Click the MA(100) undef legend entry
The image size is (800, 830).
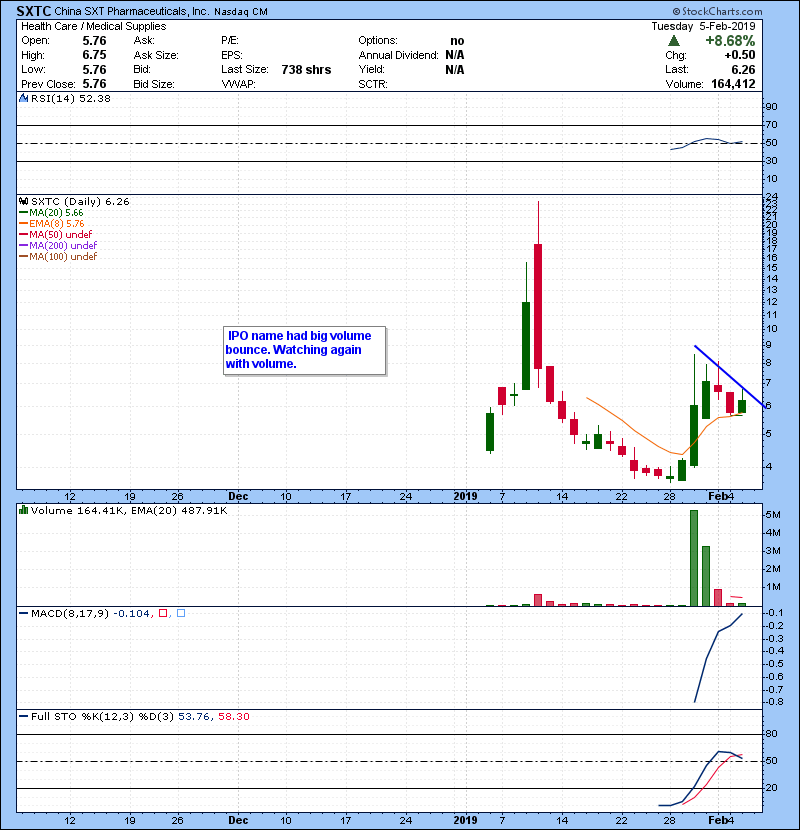(58, 257)
